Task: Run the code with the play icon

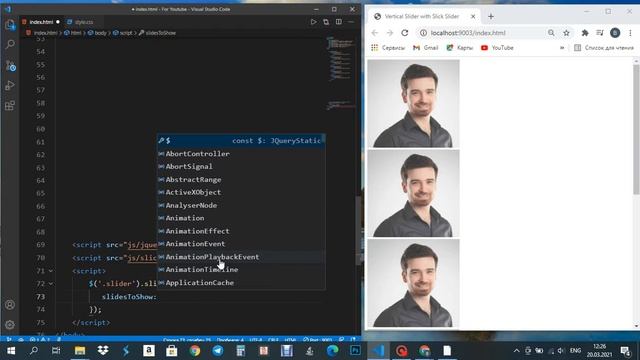Action: (313, 22)
